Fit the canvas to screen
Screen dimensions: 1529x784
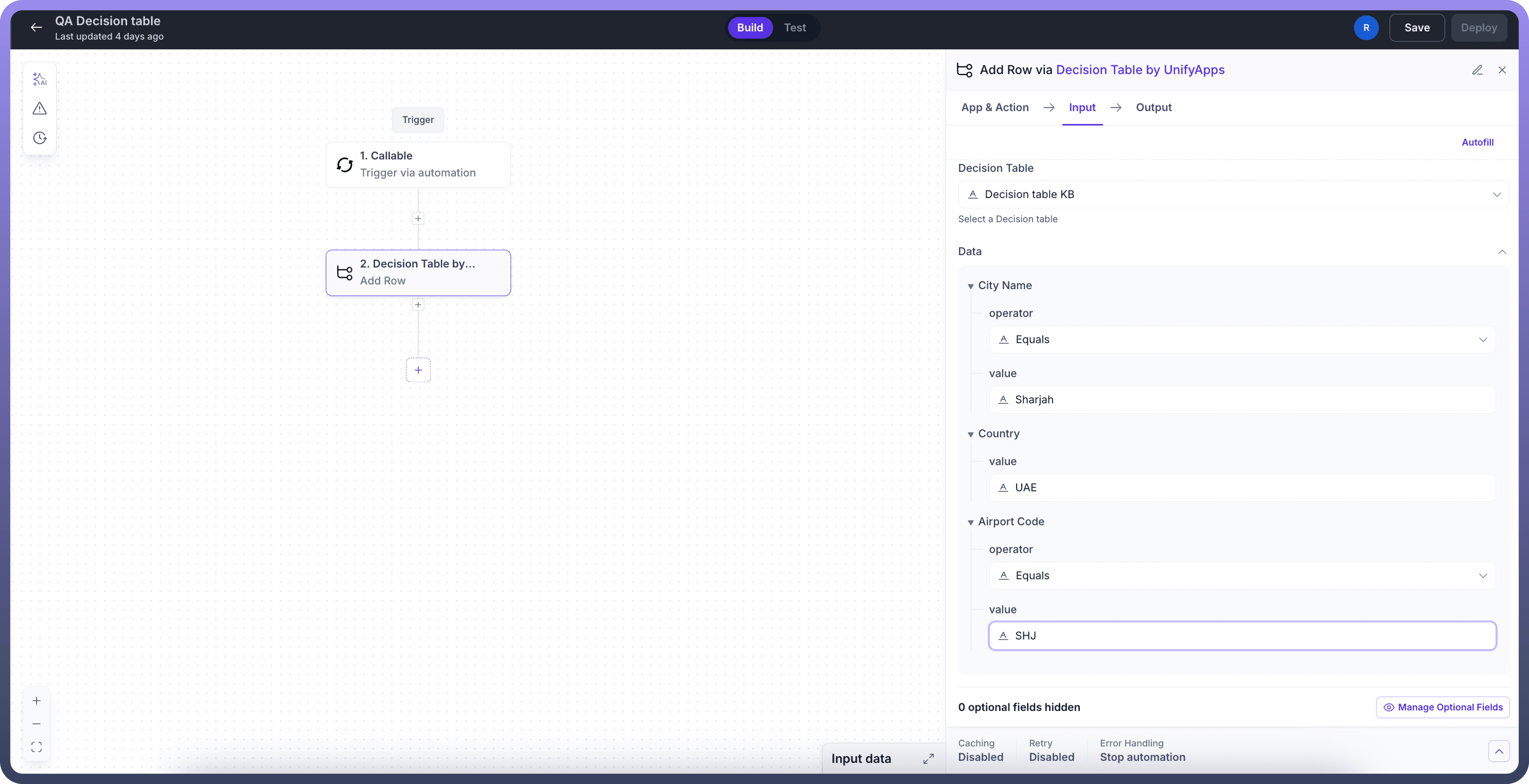36,747
